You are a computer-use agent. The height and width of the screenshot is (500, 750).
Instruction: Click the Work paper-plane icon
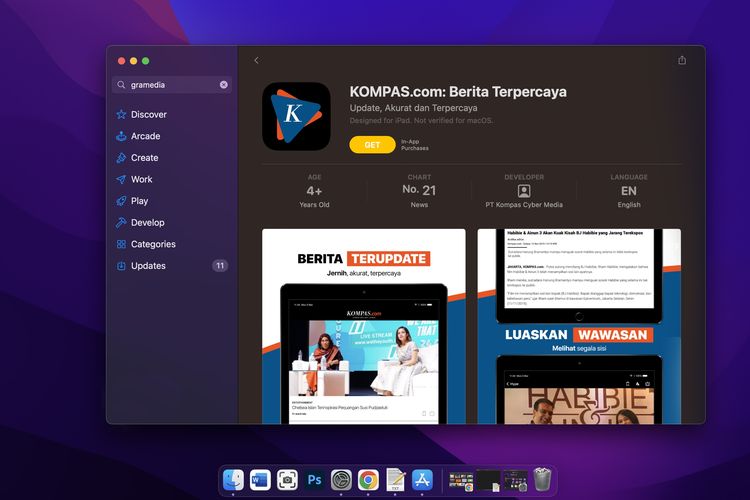coord(121,179)
